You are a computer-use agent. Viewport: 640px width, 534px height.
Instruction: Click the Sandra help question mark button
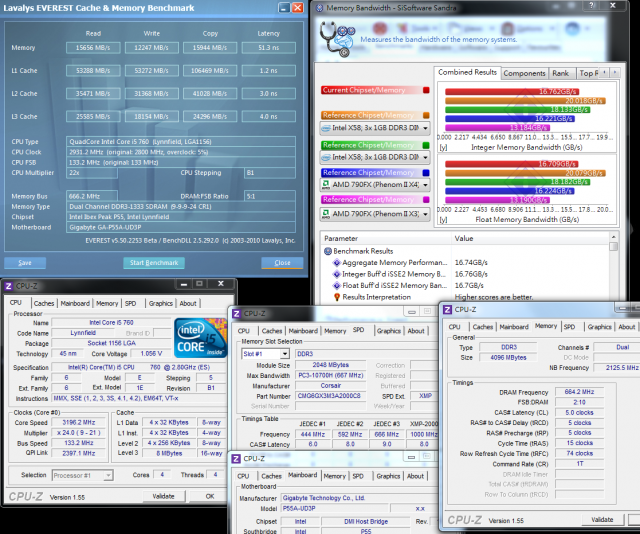tap(592, 5)
